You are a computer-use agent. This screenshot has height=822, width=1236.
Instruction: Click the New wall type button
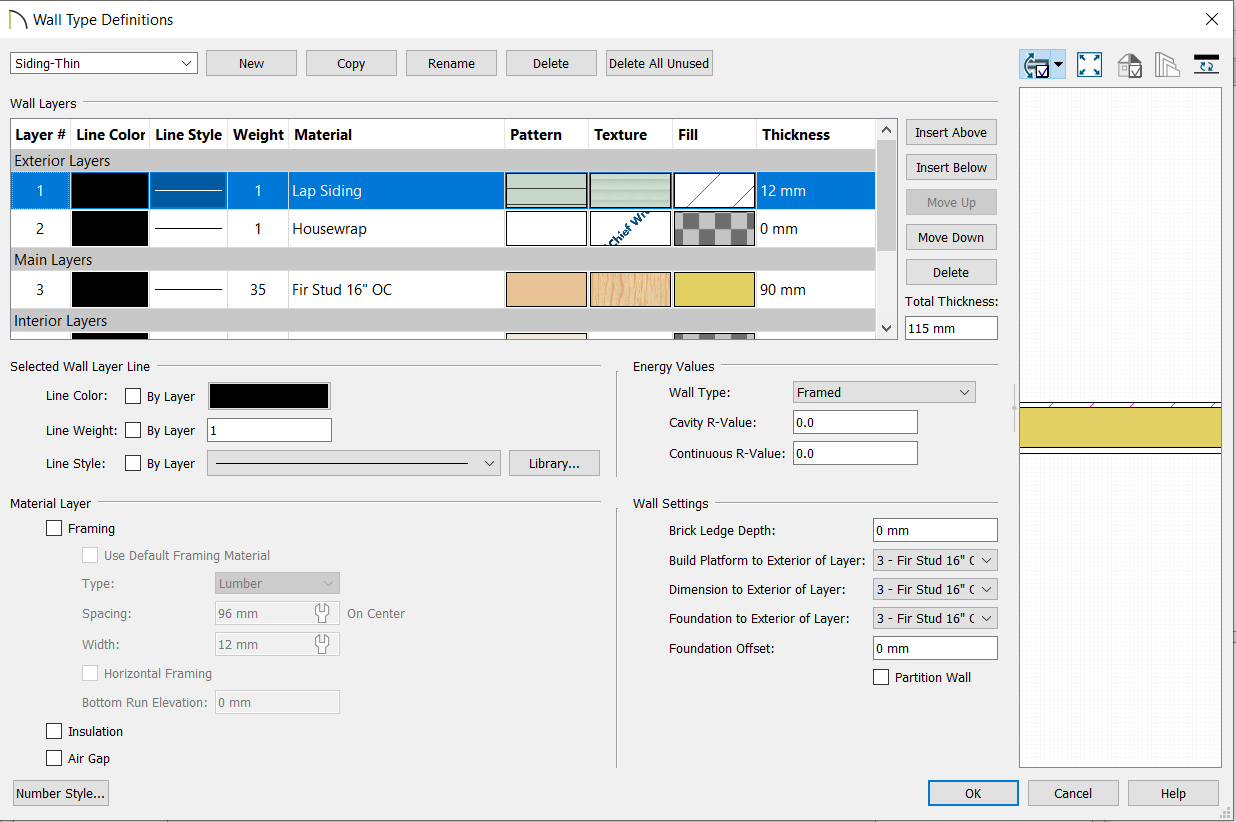[x=251, y=63]
